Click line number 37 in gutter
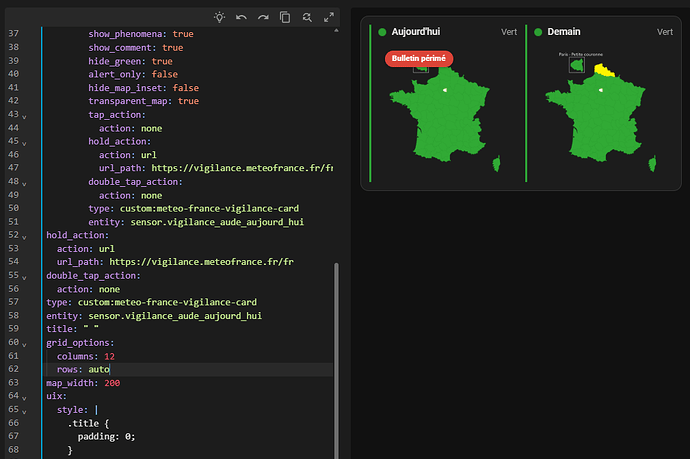Screen dimensions: 690x459 [x=14, y=33]
